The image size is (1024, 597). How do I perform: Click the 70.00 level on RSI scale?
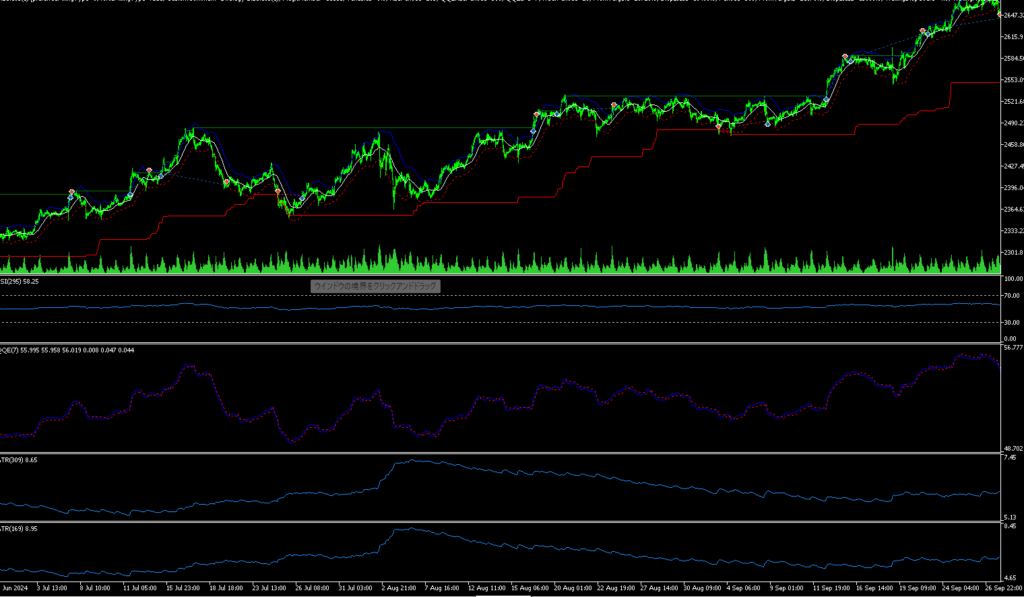click(1011, 296)
